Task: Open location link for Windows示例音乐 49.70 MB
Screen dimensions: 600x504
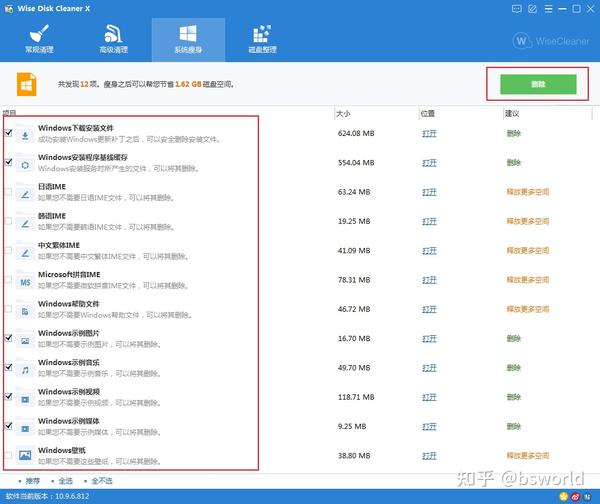Action: point(429,368)
